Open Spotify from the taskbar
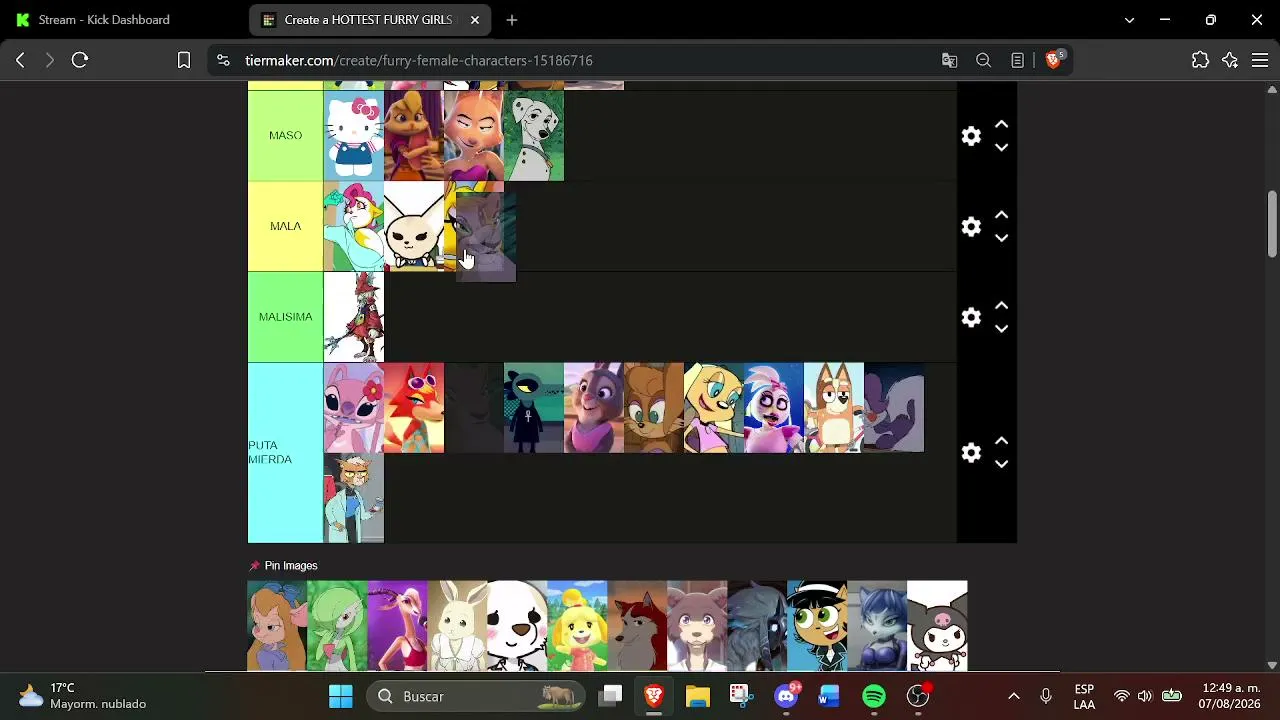This screenshot has height=720, width=1280. (874, 696)
